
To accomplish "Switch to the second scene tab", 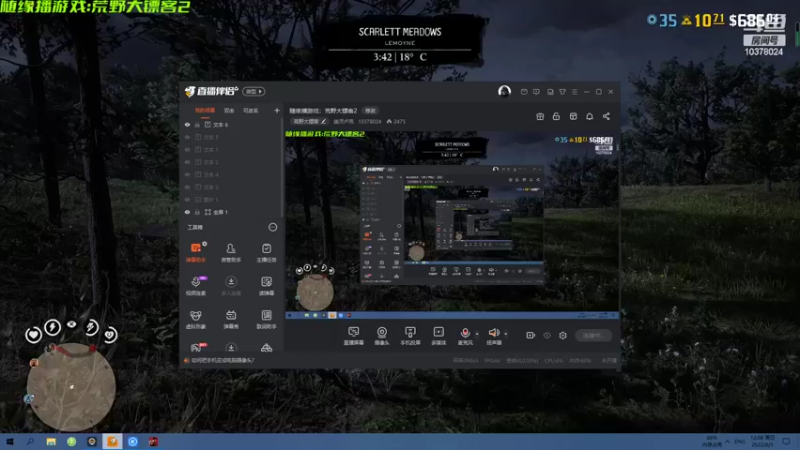I will (229, 110).
